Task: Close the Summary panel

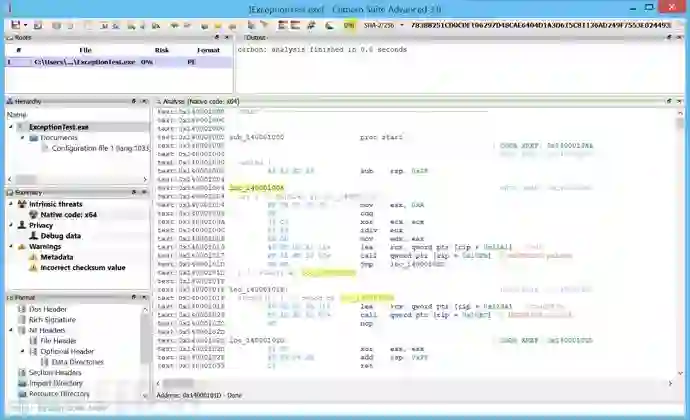Action: coord(144,192)
